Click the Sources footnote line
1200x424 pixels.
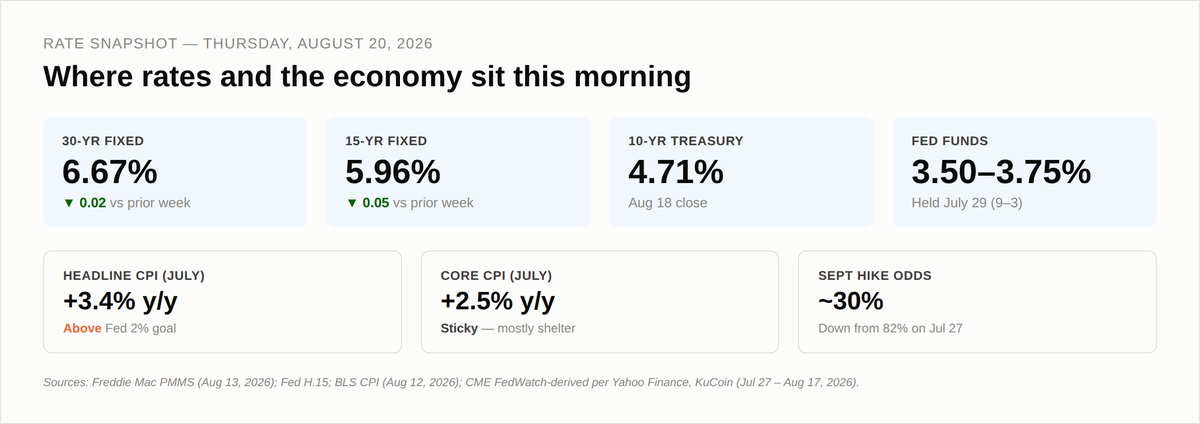pos(451,382)
